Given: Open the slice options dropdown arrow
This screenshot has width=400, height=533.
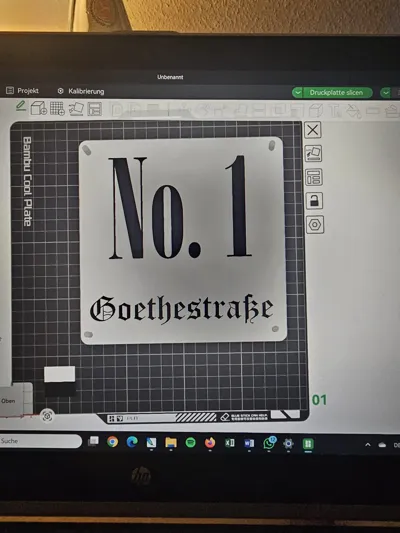Looking at the screenshot, I should [297, 92].
